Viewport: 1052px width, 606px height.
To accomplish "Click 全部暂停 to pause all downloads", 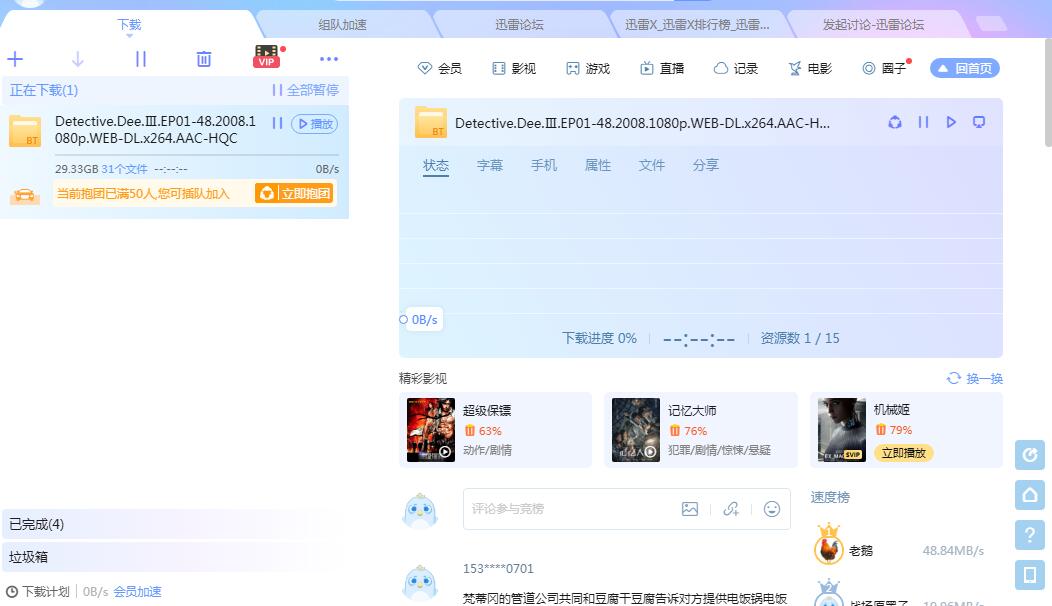I will (308, 90).
